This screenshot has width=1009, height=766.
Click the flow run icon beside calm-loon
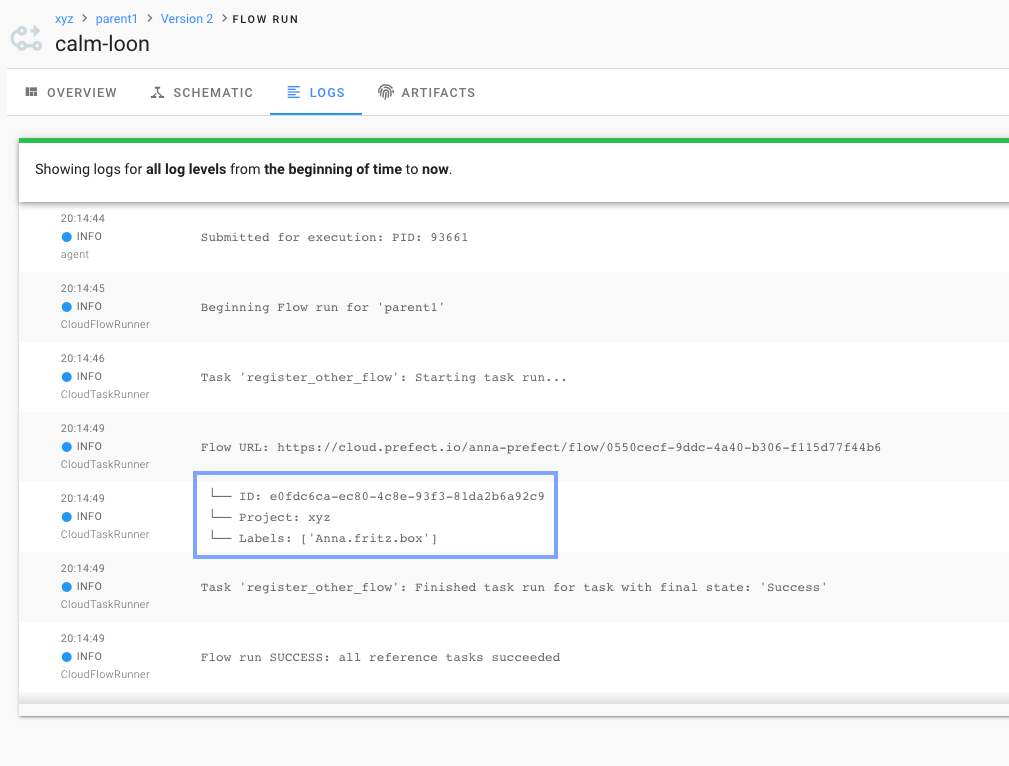(x=25, y=37)
